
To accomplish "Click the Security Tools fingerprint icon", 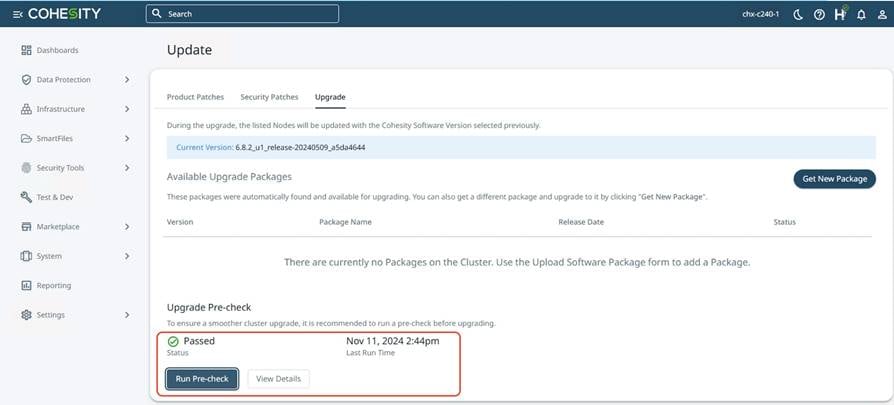I will [x=26, y=168].
